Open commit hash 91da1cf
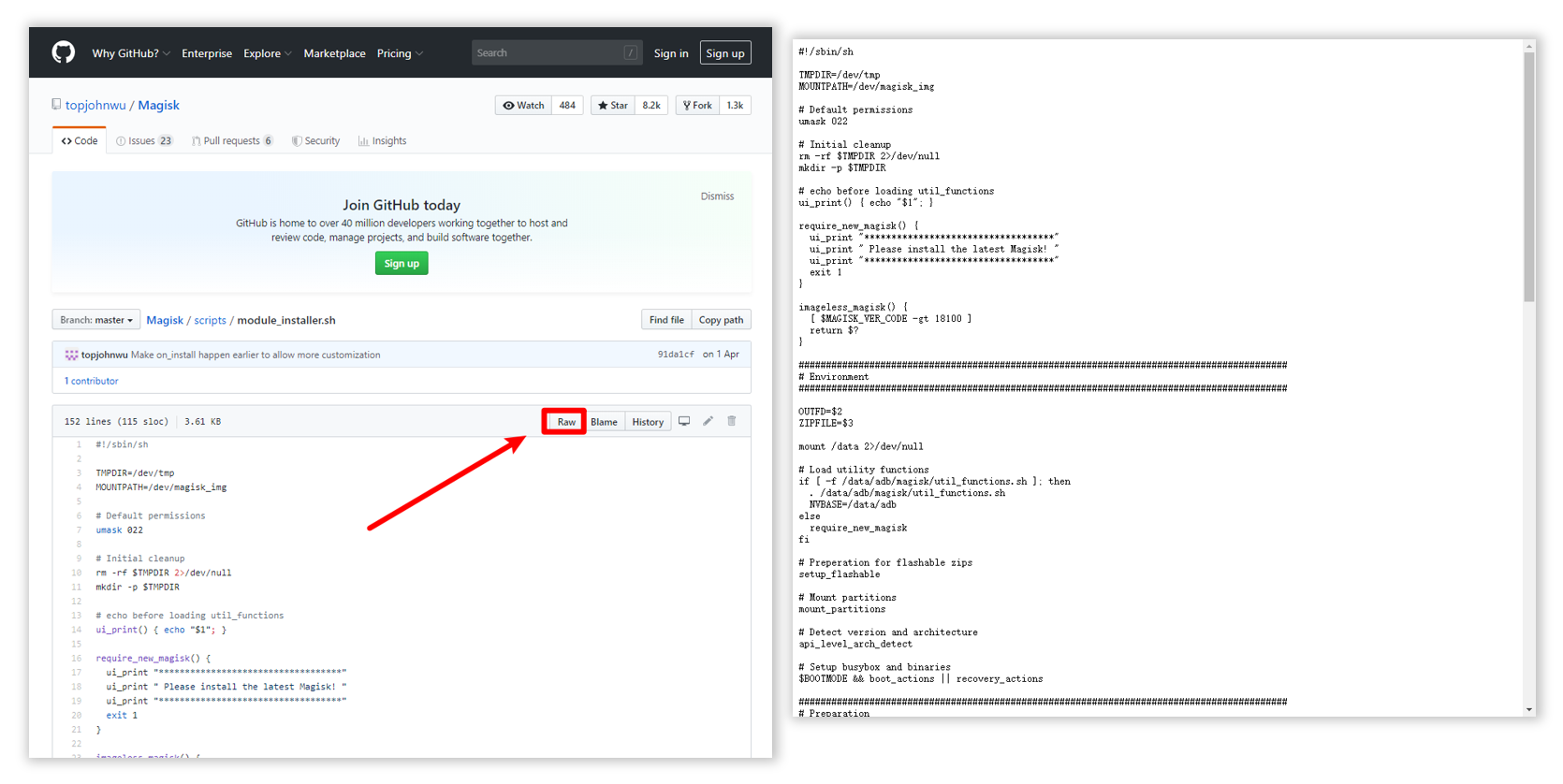Viewport: 1563px width, 784px height. pyautogui.click(x=676, y=355)
